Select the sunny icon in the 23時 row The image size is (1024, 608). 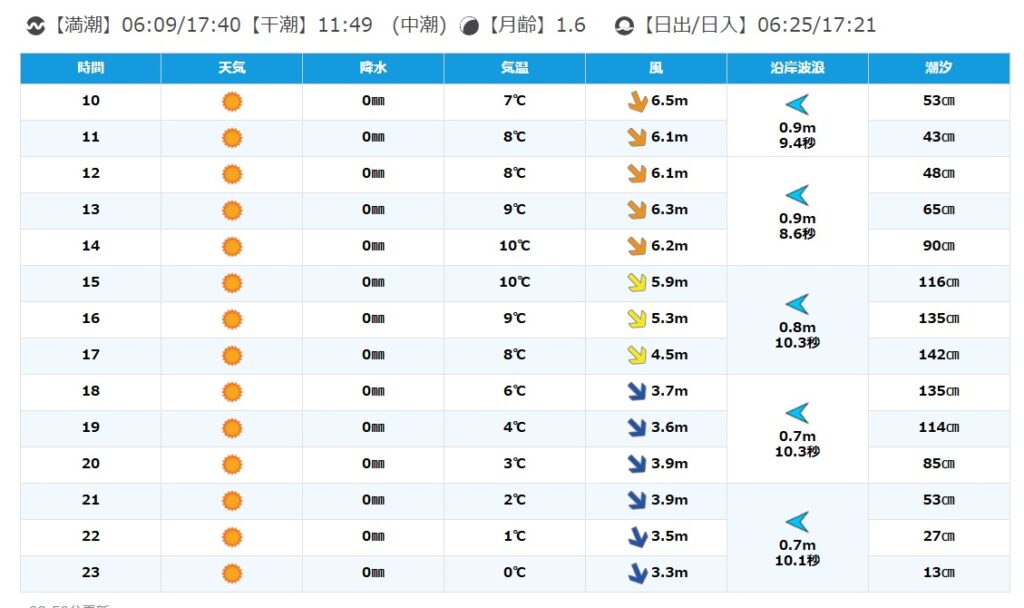pos(232,574)
